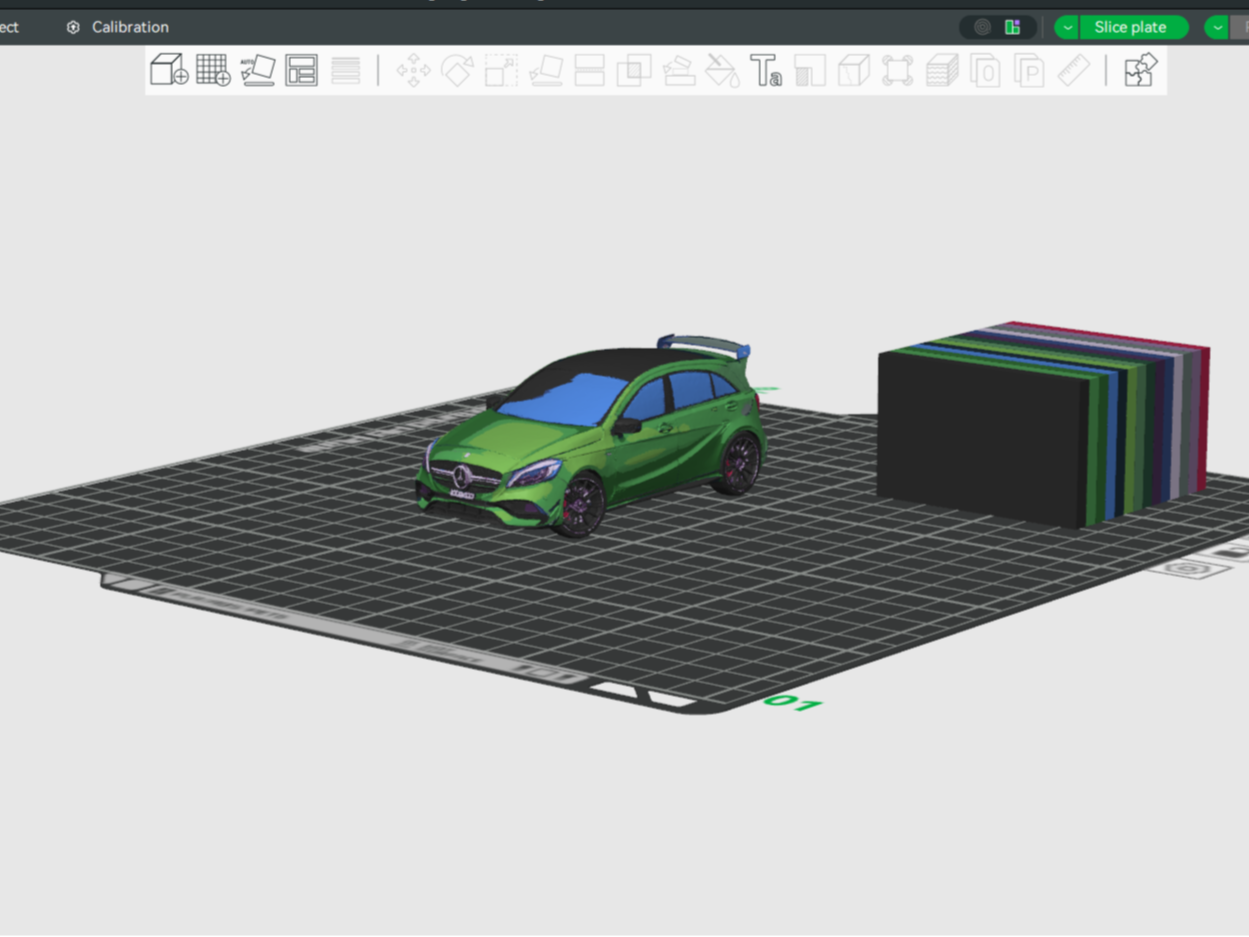This screenshot has height=937, width=1249.
Task: Click the toolbar icon showing a 3D cube outline
Action: [x=853, y=70]
